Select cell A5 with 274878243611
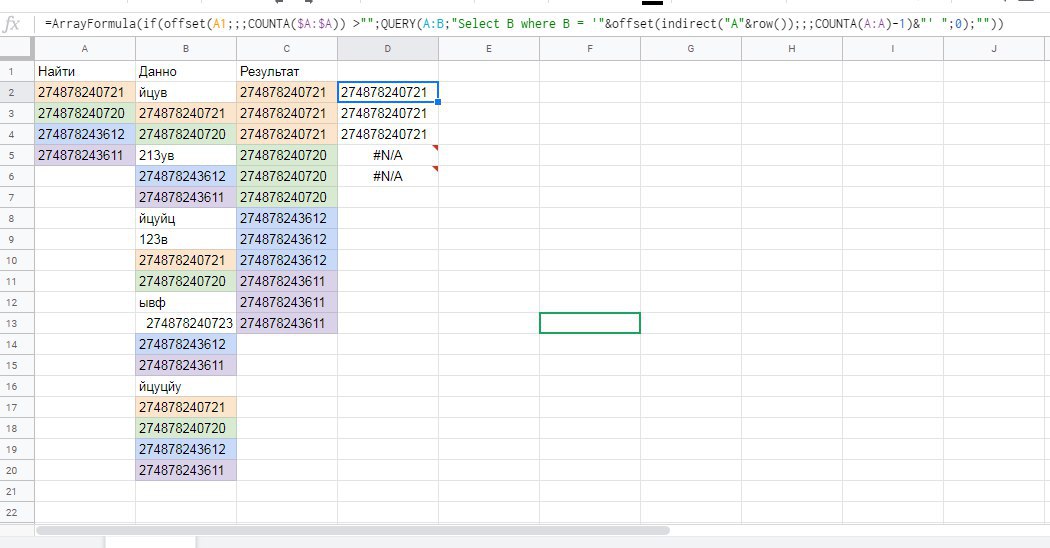The width and height of the screenshot is (1050, 548). (85, 155)
